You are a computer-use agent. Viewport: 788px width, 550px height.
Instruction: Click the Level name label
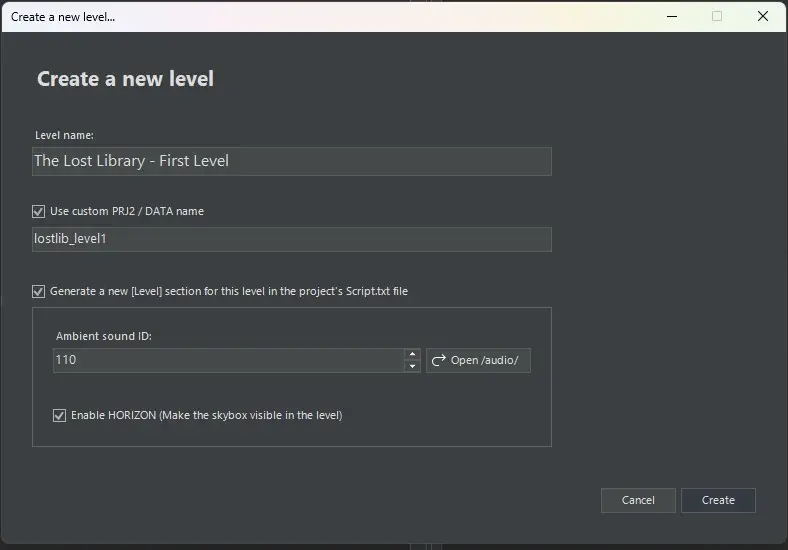[x=64, y=135]
